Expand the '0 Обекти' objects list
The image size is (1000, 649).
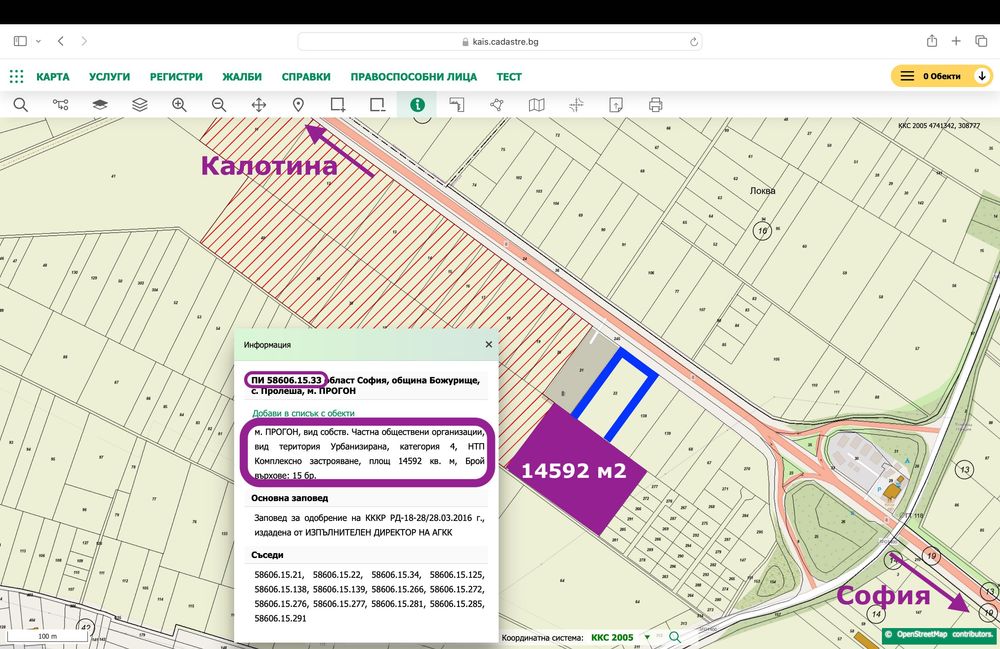tap(940, 76)
